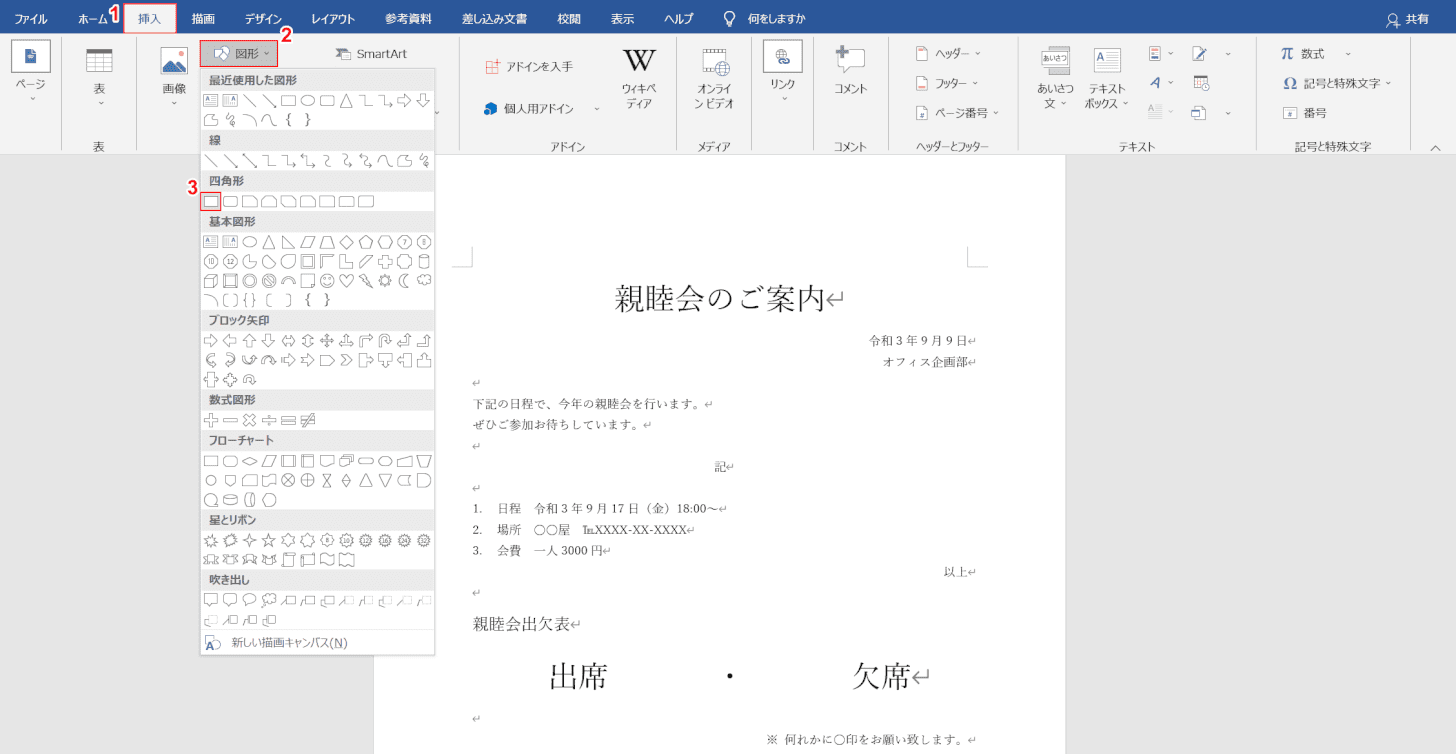
Task: Insert a SmartArt graphic
Action: (x=371, y=54)
